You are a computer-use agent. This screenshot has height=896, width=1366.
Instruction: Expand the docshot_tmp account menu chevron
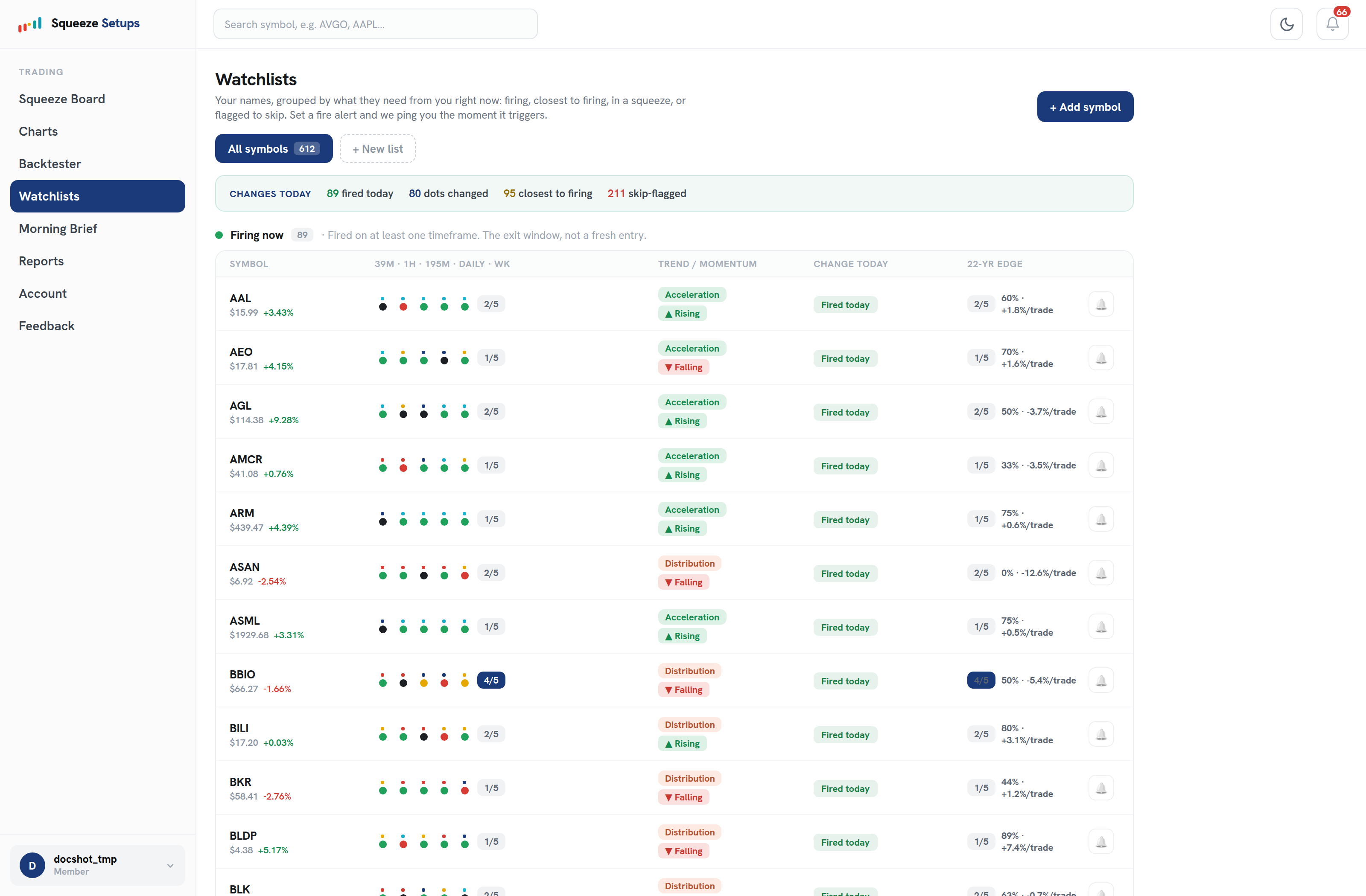170,865
